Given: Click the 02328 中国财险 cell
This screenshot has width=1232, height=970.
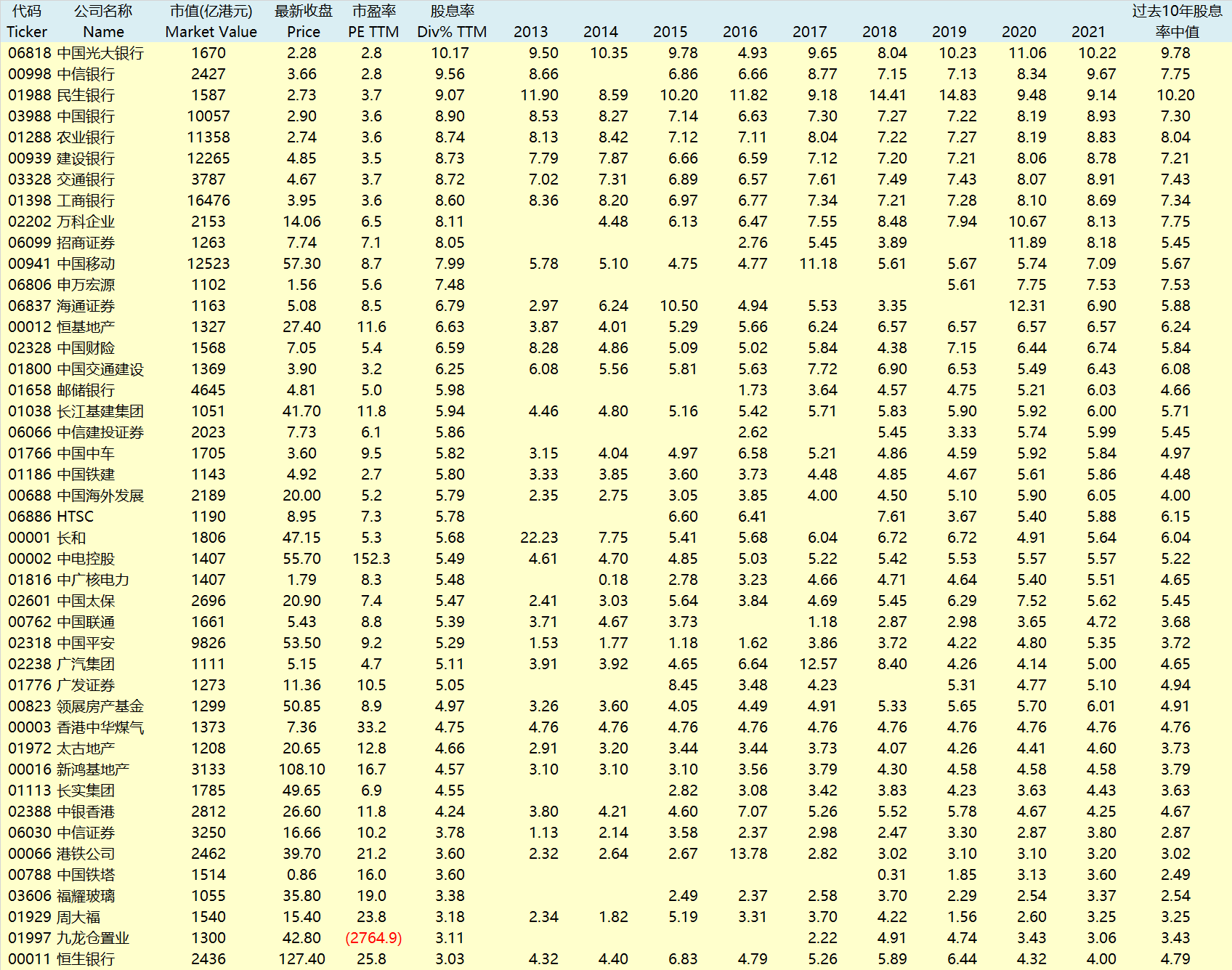Looking at the screenshot, I should (x=61, y=348).
